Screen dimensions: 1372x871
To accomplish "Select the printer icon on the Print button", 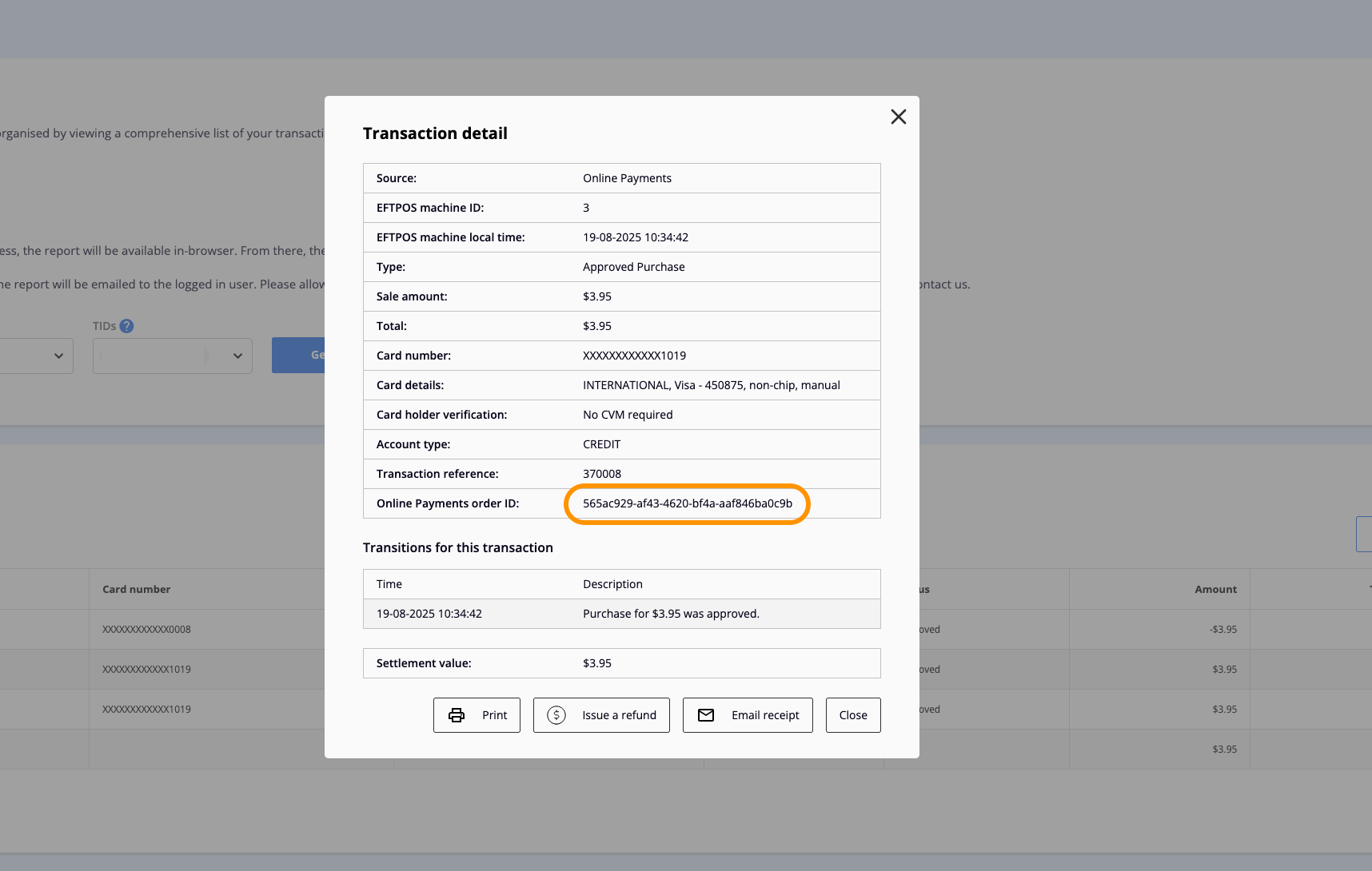I will click(457, 715).
